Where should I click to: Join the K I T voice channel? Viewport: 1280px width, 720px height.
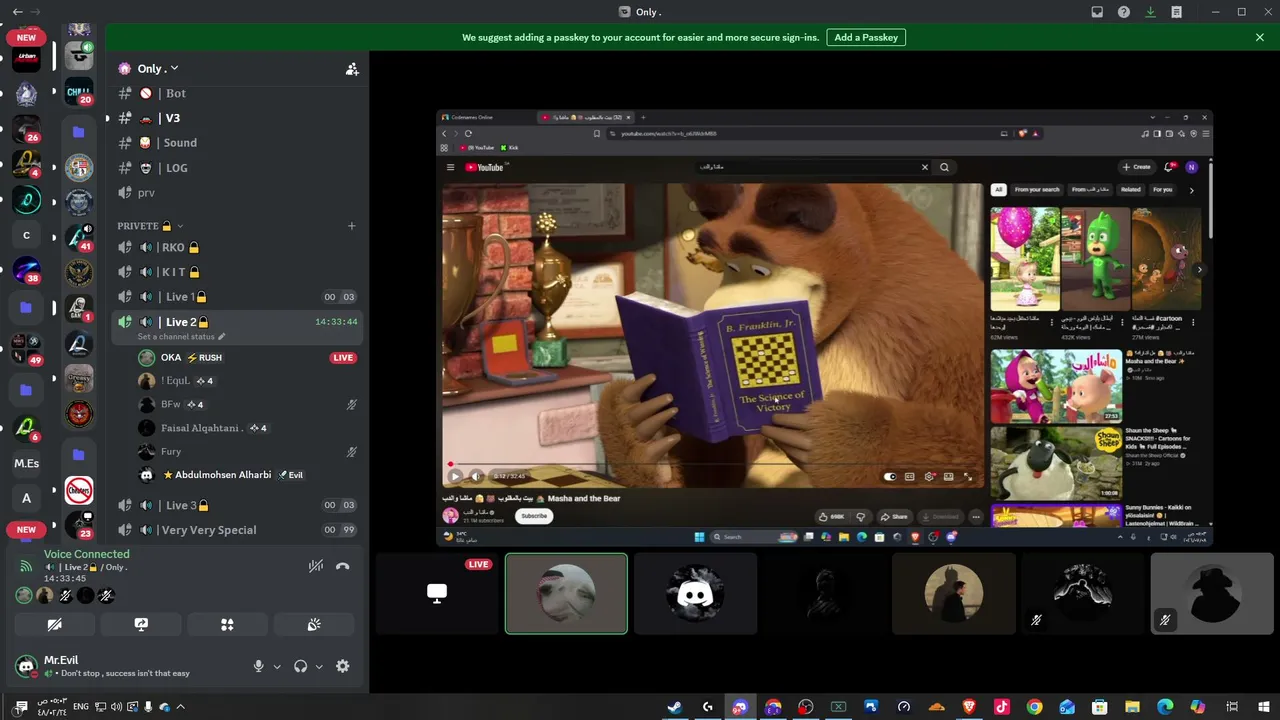tap(237, 272)
